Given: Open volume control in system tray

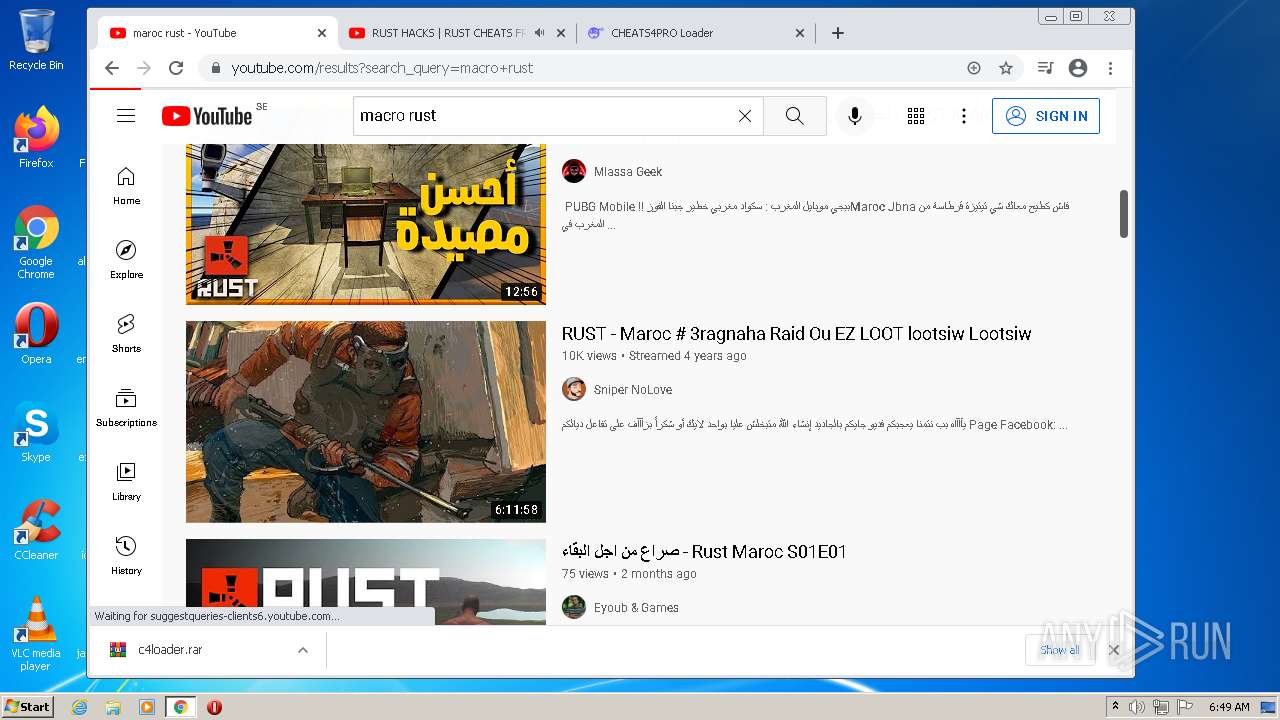Looking at the screenshot, I should [x=1137, y=707].
